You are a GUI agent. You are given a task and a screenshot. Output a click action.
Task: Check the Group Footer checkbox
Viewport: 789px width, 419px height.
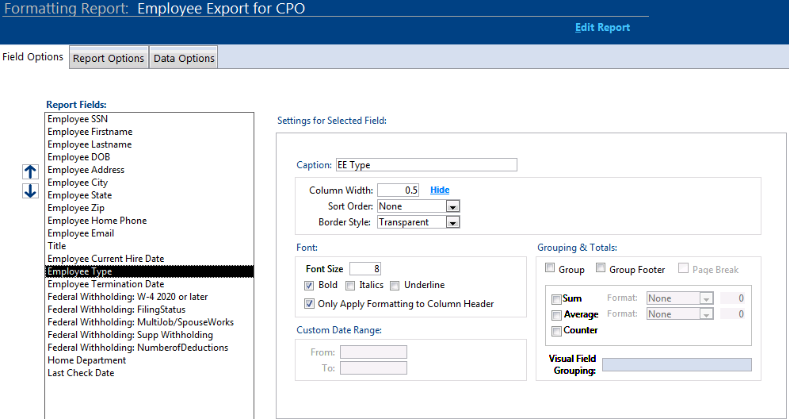(601, 268)
